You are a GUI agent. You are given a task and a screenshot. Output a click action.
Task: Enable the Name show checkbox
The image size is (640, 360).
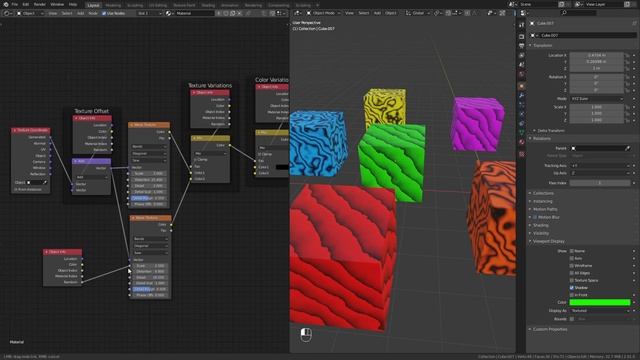click(571, 251)
